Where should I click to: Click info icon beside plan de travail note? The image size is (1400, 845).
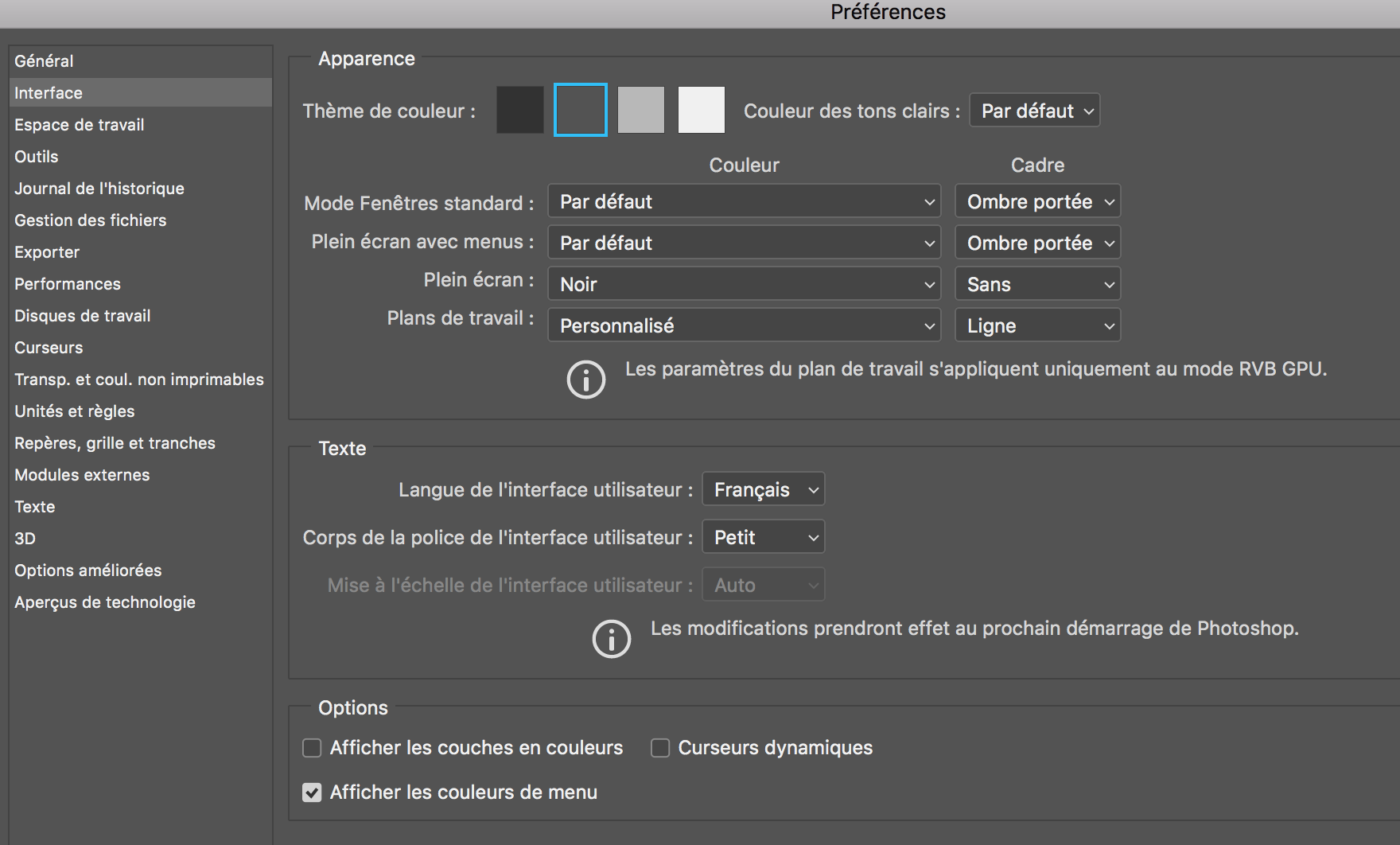(585, 380)
